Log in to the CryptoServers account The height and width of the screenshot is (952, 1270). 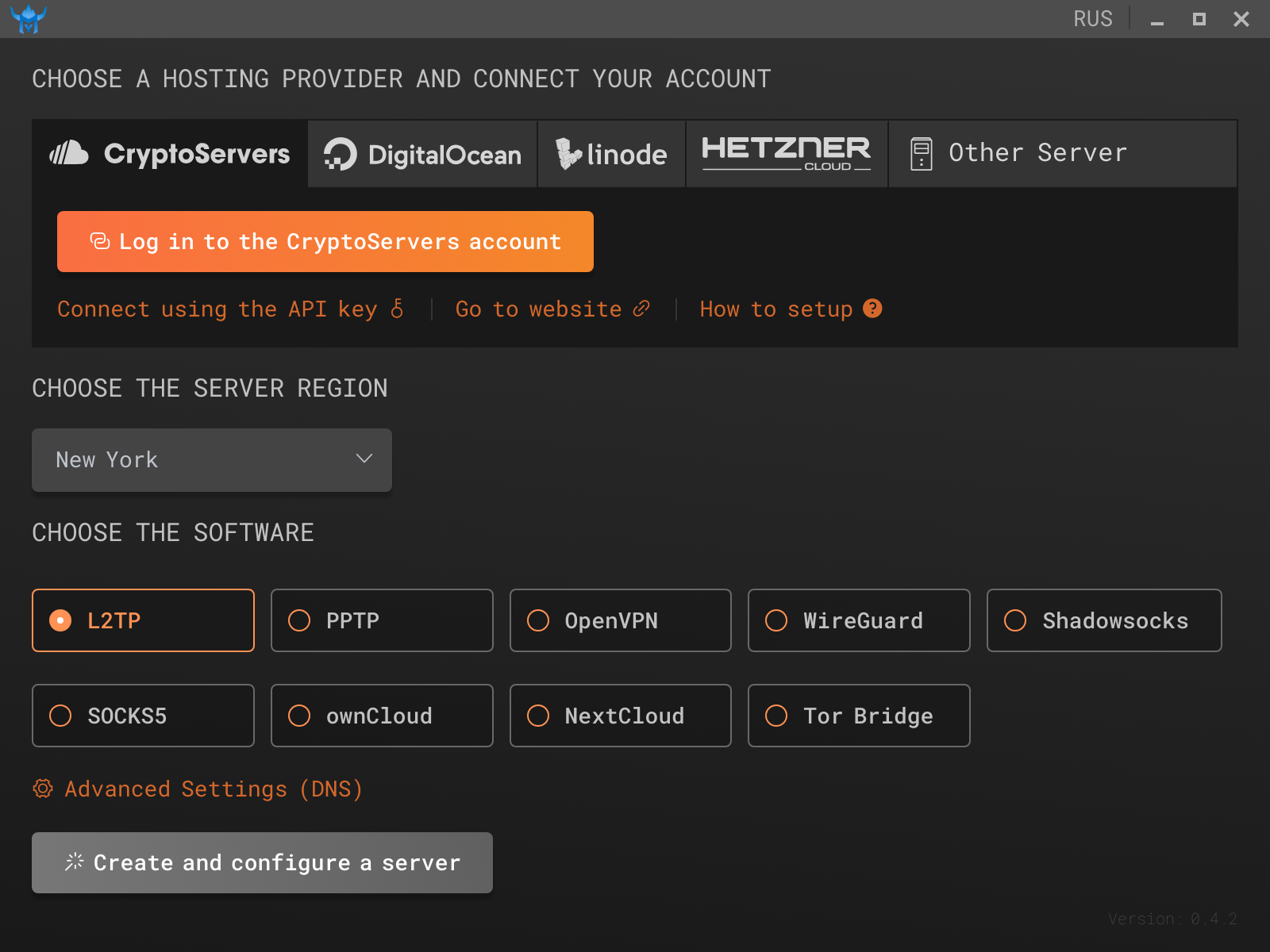(325, 241)
